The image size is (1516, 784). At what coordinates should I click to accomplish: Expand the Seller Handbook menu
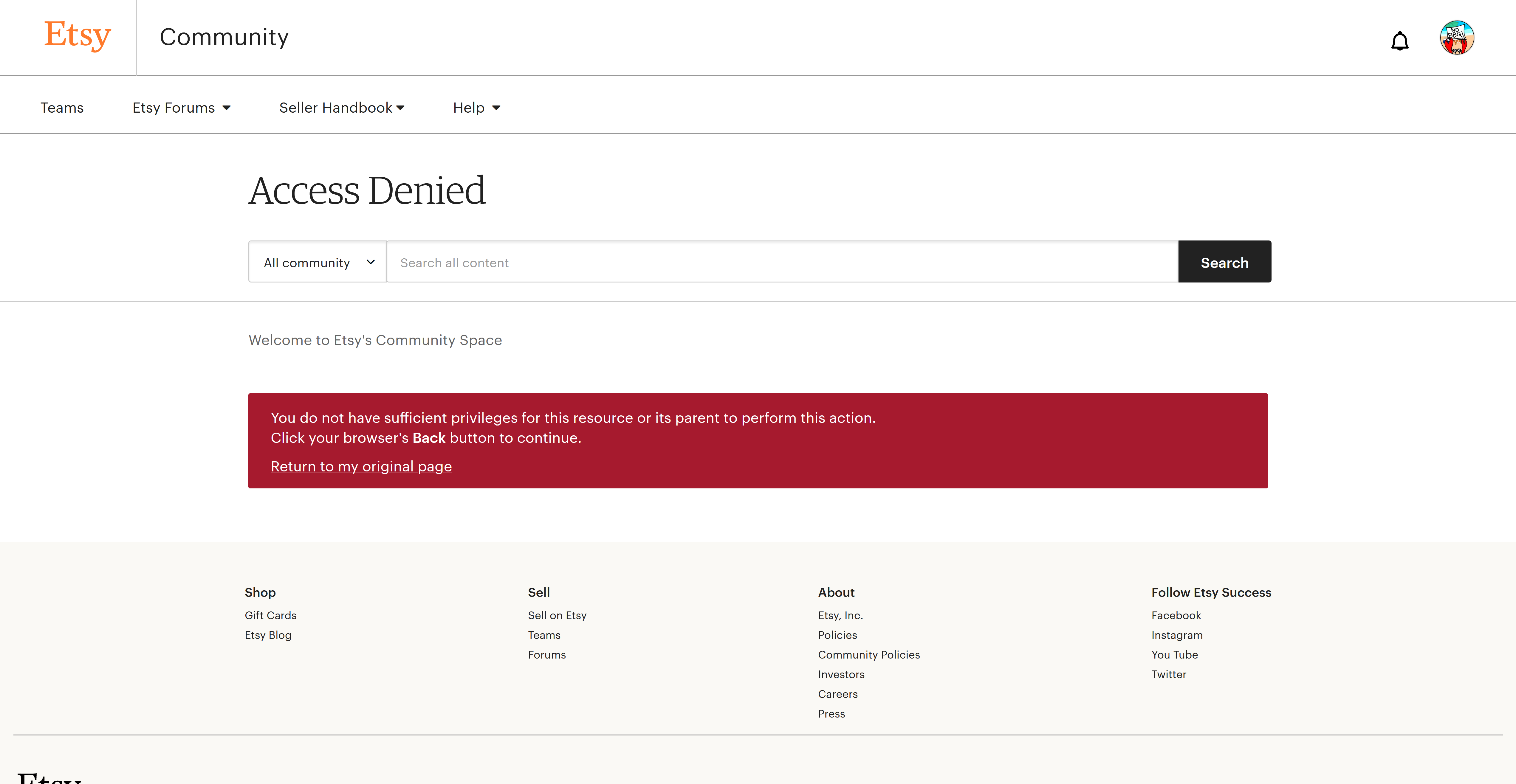[x=341, y=108]
